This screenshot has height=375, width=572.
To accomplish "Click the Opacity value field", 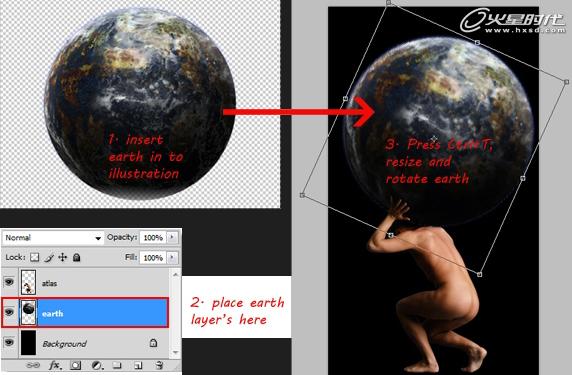I will coord(153,237).
